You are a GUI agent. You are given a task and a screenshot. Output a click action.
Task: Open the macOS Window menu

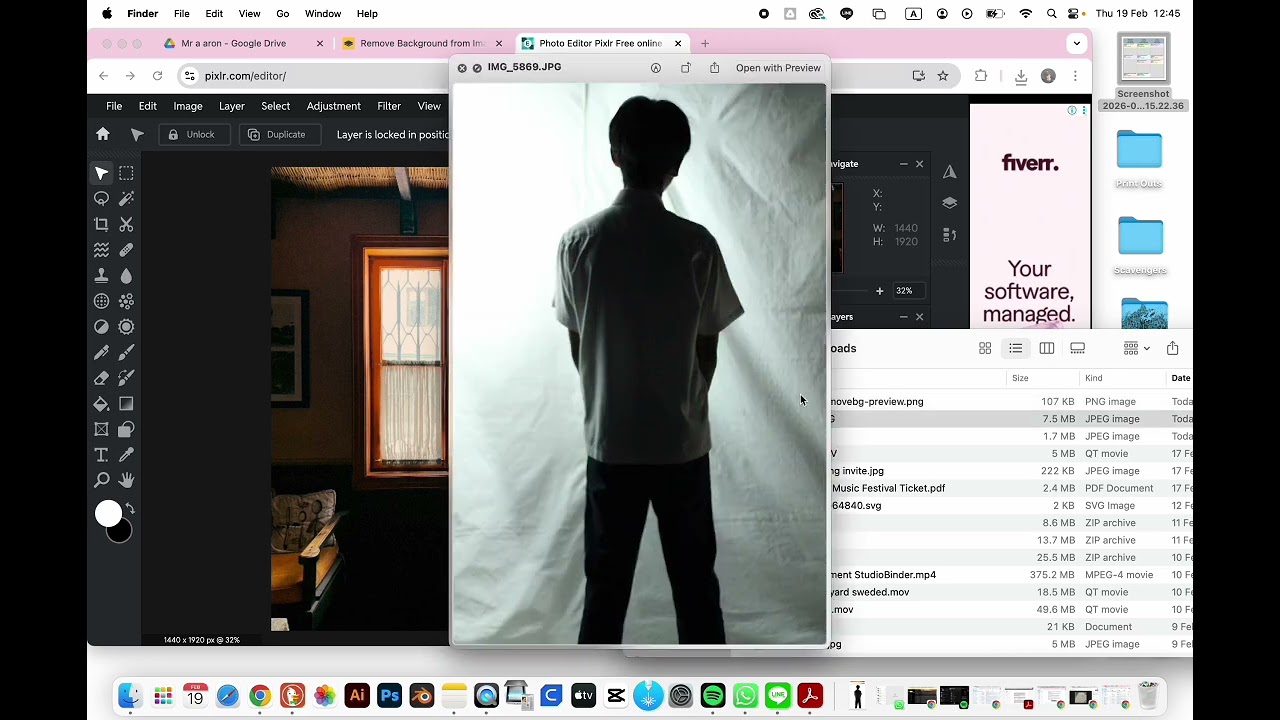coord(323,14)
